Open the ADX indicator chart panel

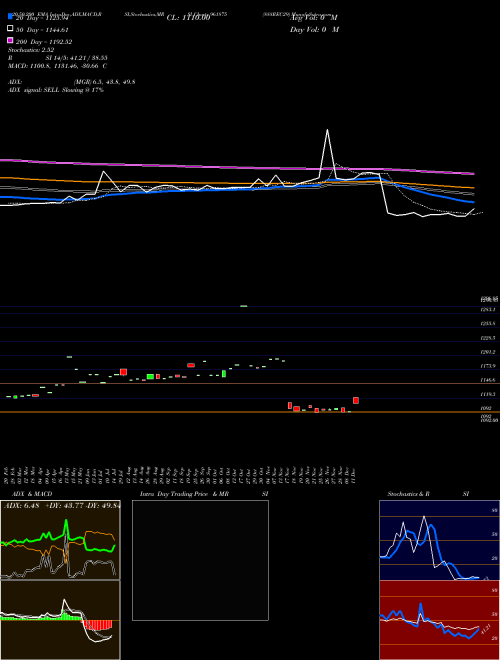coord(60,540)
